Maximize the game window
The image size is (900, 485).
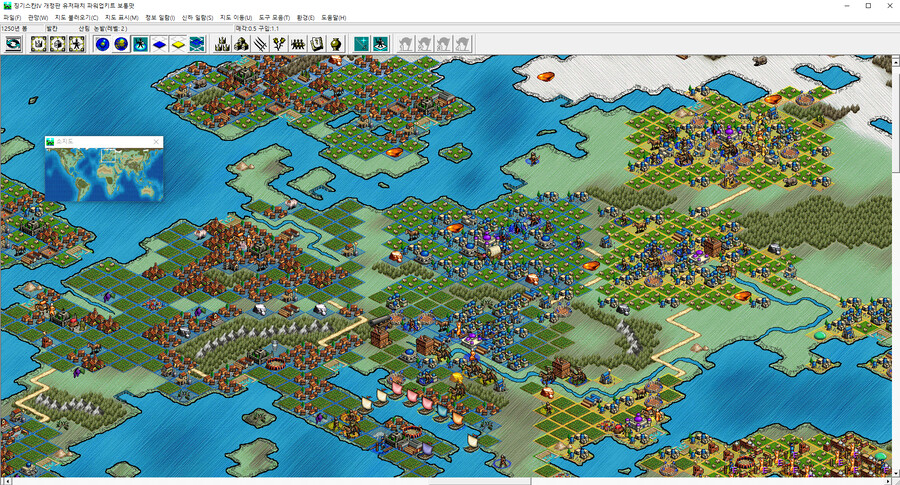[x=868, y=6]
